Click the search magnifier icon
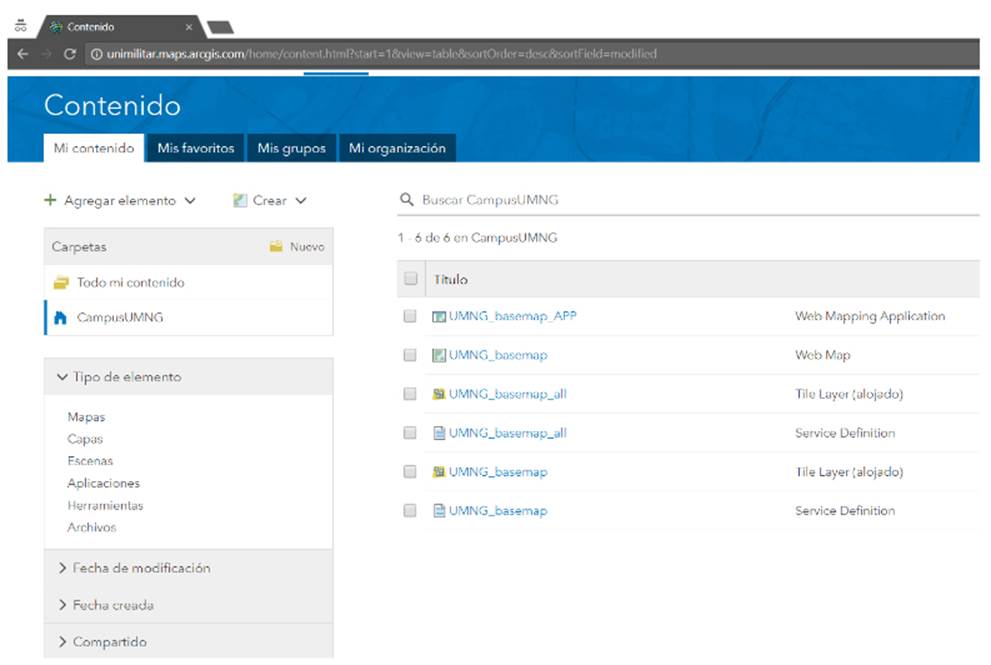This screenshot has height=665, width=991. [406, 200]
